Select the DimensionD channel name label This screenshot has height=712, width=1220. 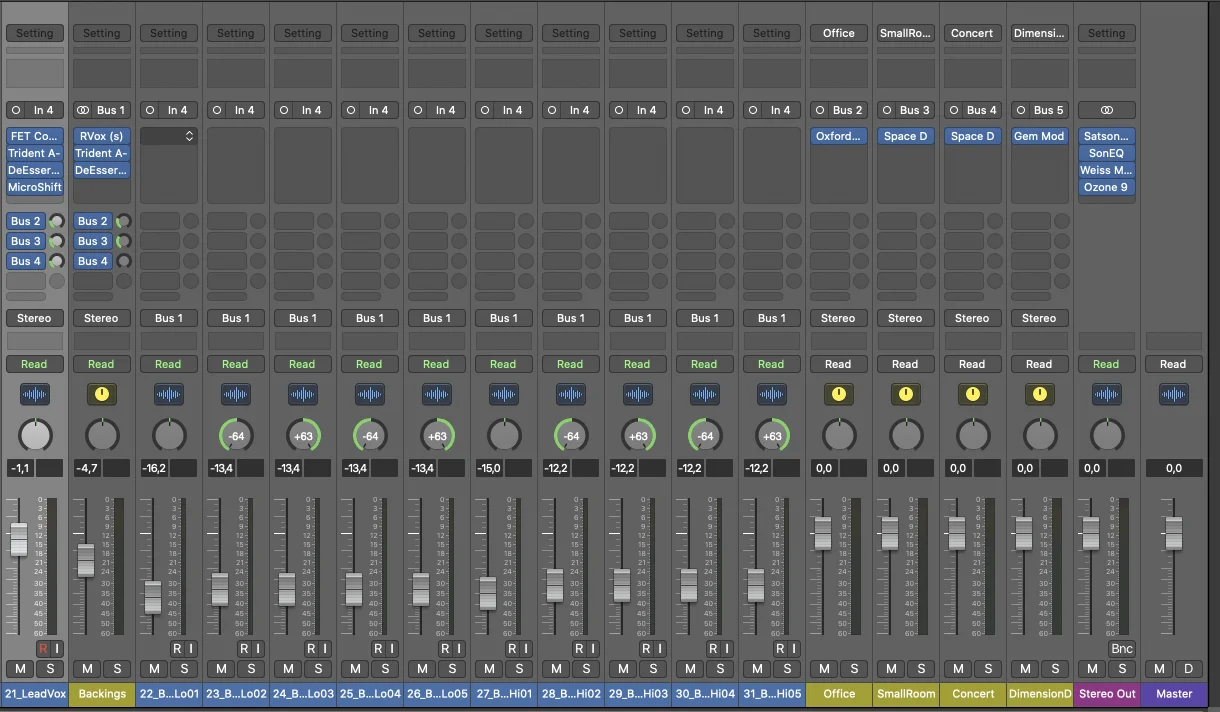click(1040, 693)
